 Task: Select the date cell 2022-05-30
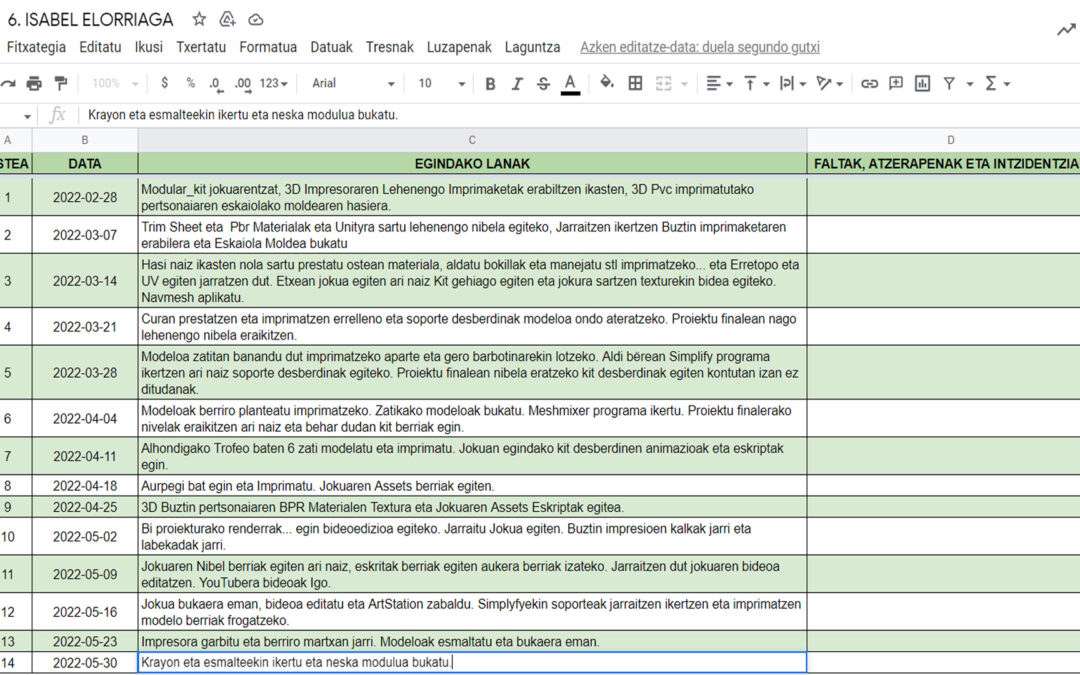pos(85,663)
